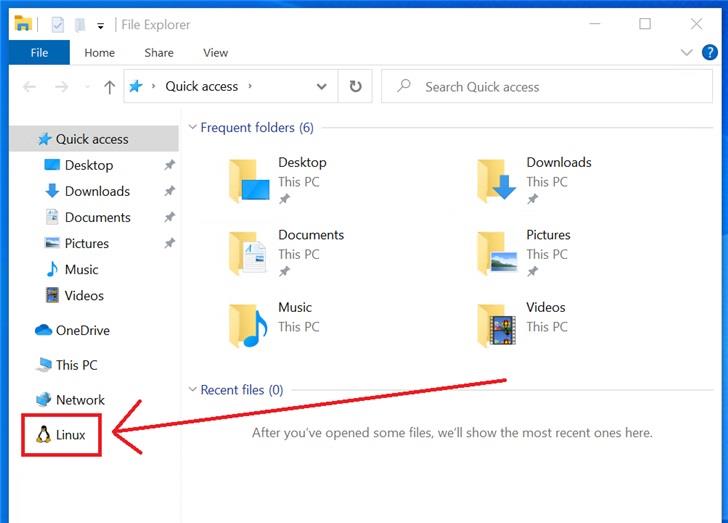Select the Desktop folder in Frequent folders
This screenshot has width=728, height=523.
[279, 180]
